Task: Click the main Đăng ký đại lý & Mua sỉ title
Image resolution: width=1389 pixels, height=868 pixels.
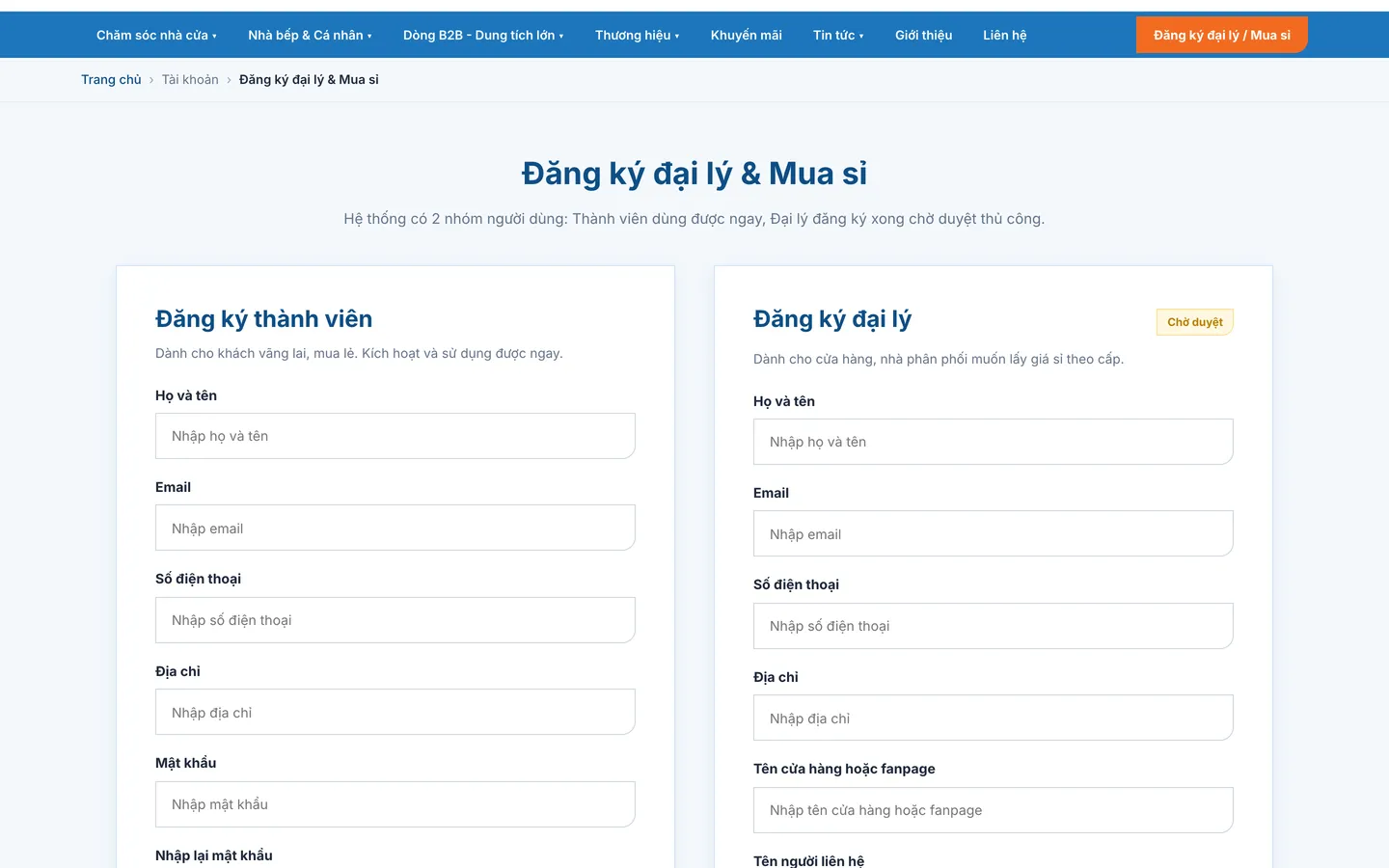Action: (694, 174)
